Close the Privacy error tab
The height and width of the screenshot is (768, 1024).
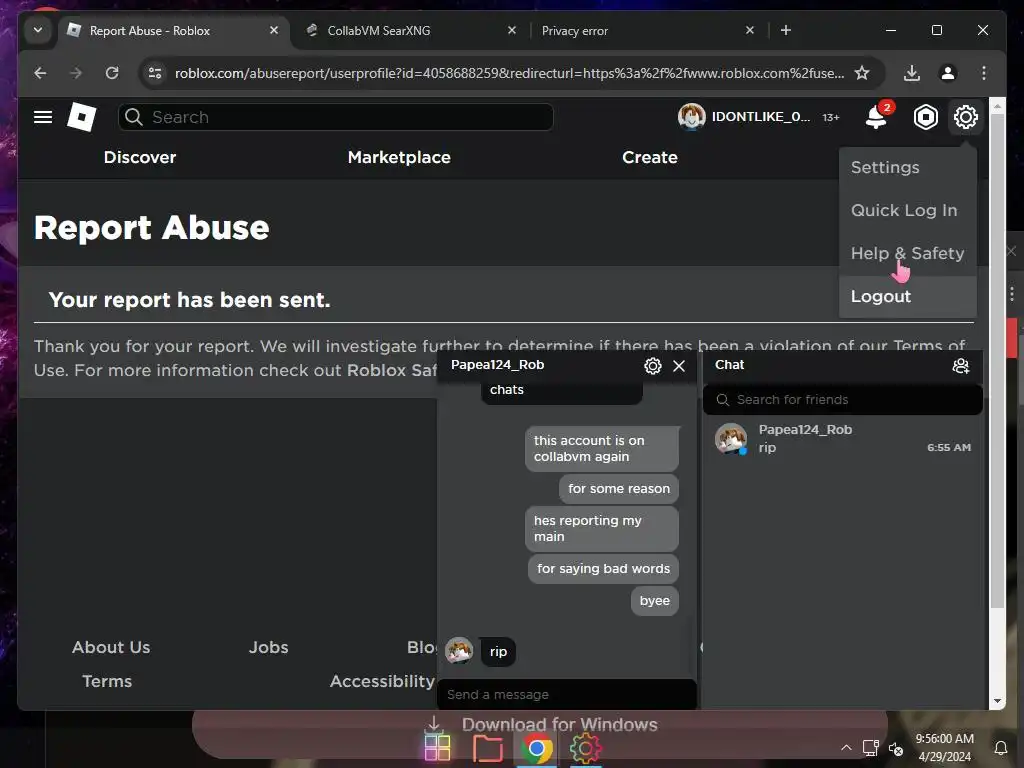(x=750, y=30)
